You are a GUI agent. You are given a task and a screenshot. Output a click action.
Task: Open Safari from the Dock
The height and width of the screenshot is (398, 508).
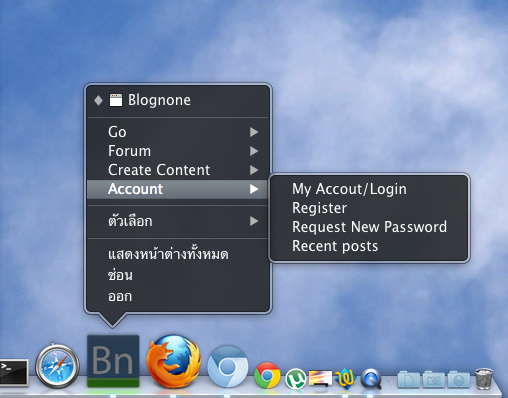click(57, 365)
